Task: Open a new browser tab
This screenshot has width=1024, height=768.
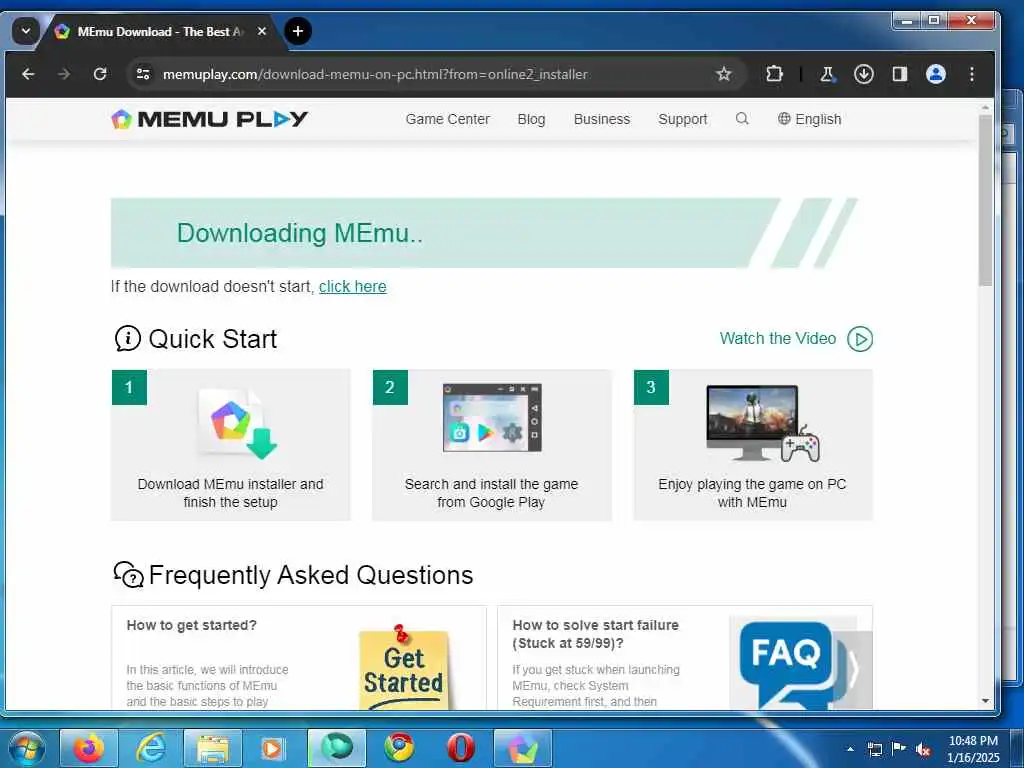Action: 298,31
